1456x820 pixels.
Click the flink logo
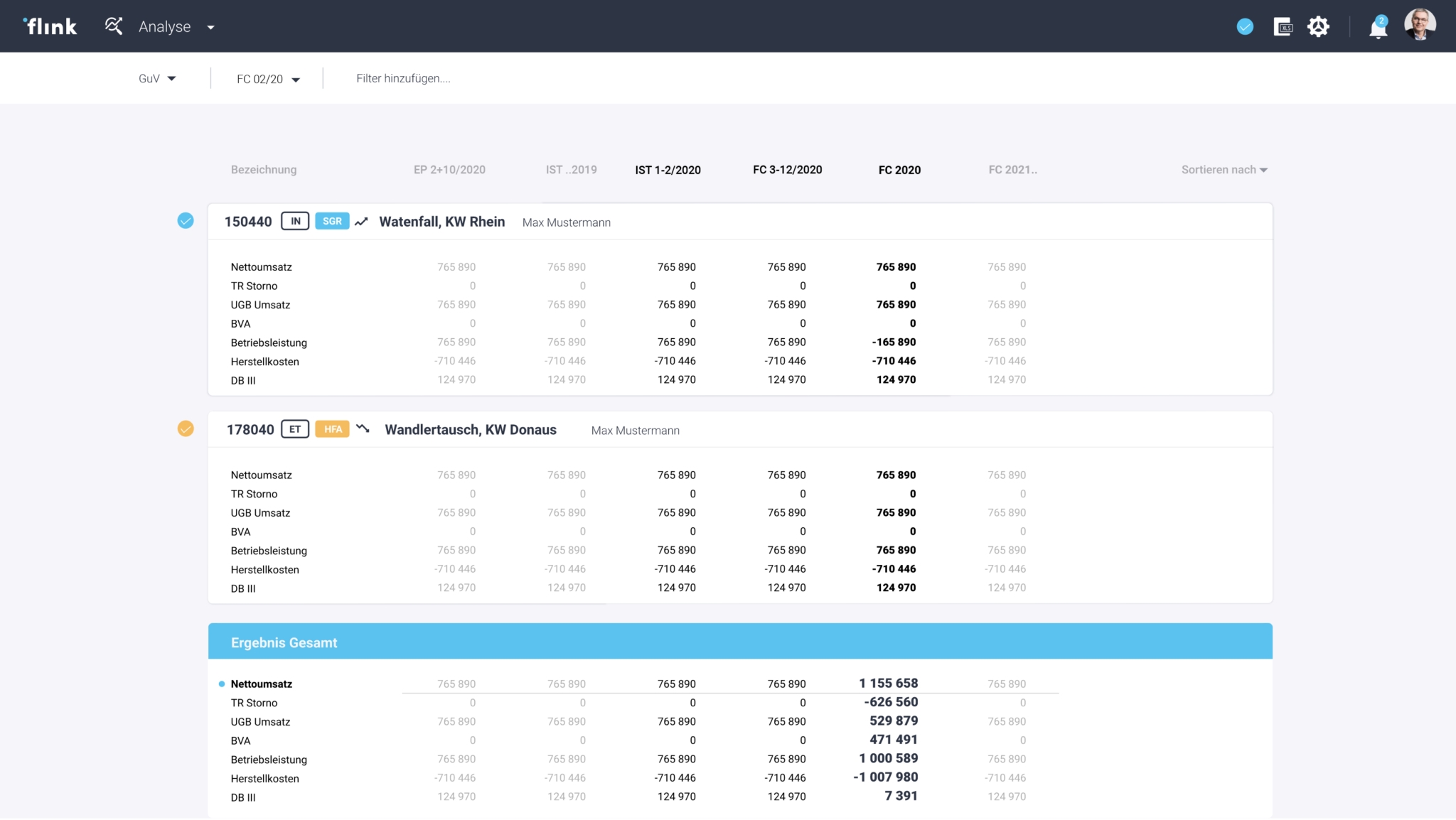pyautogui.click(x=50, y=26)
